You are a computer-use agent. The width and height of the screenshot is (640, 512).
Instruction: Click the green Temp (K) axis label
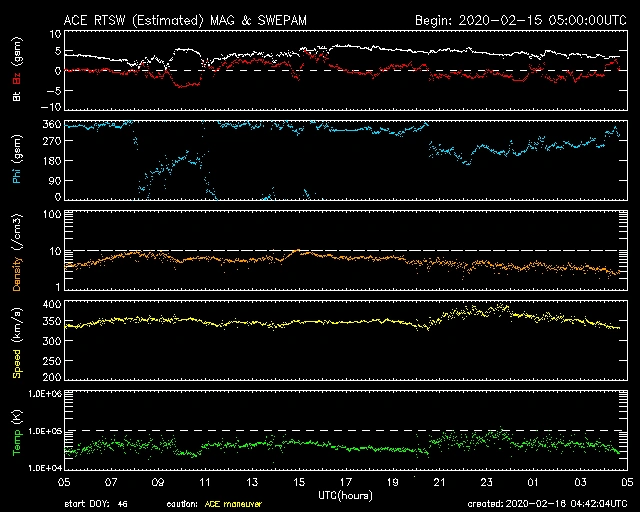[17, 433]
